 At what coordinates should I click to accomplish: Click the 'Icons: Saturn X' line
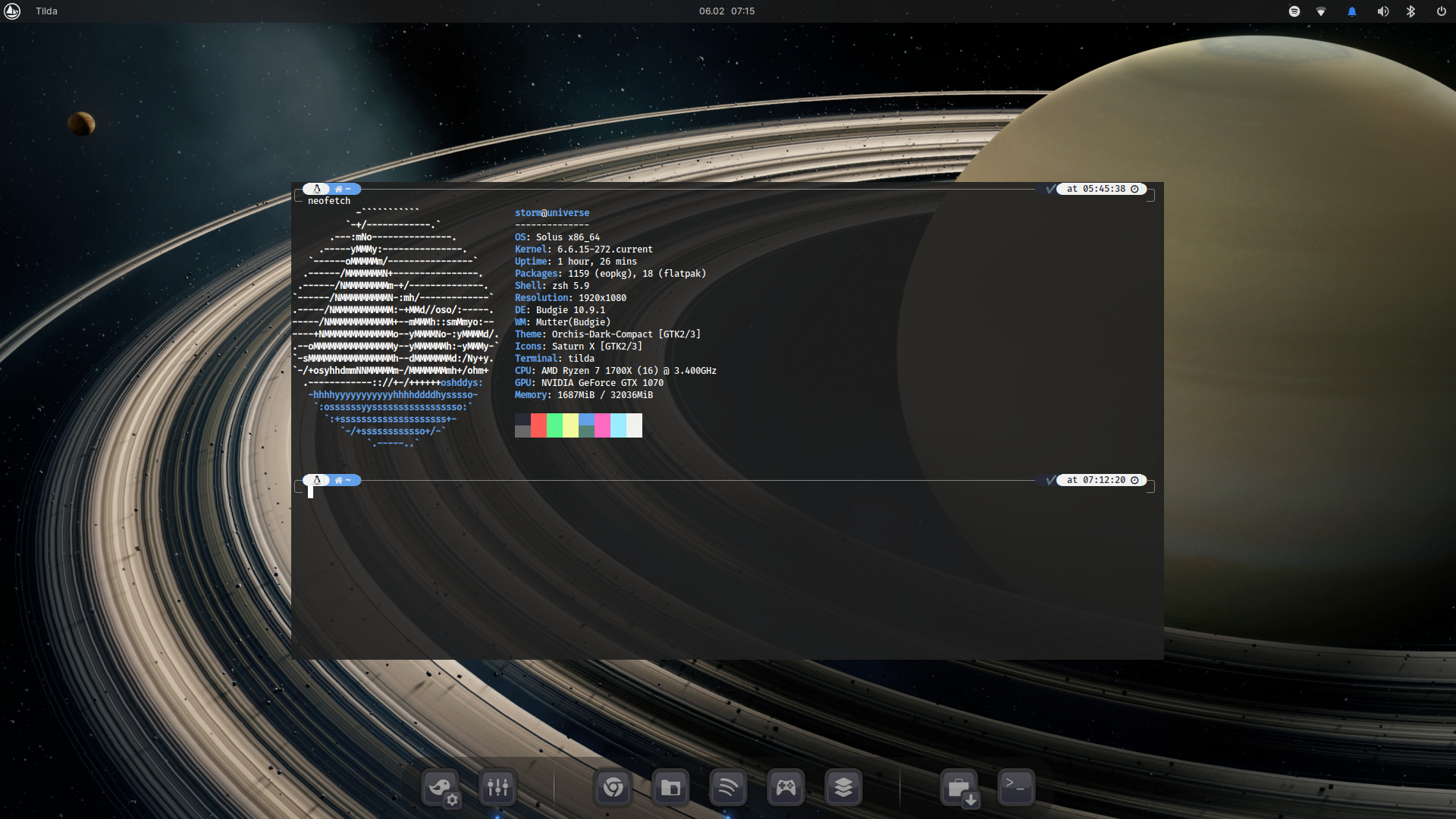[x=579, y=347]
